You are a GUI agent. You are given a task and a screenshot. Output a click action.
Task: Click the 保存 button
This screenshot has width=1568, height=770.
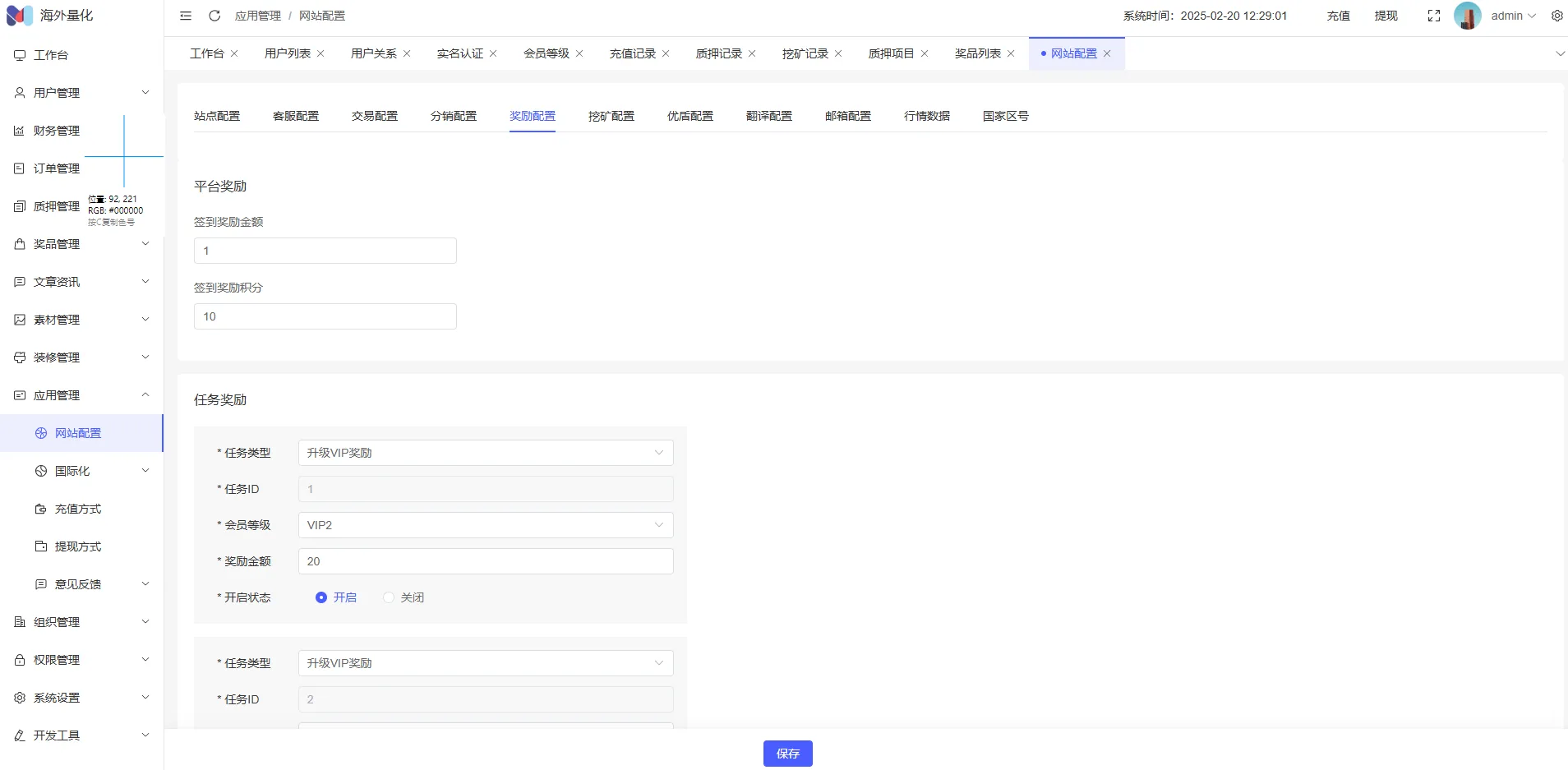pos(787,754)
